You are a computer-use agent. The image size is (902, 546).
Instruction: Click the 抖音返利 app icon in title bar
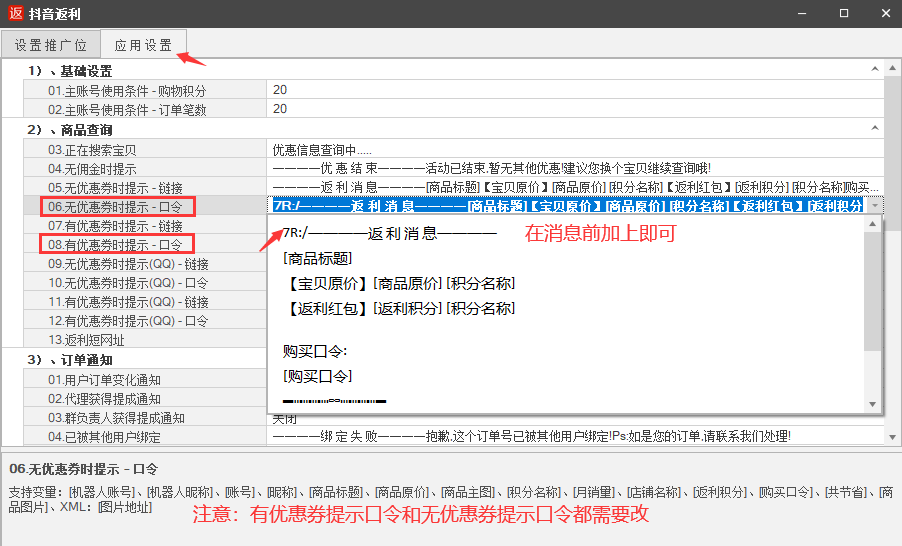(16, 13)
